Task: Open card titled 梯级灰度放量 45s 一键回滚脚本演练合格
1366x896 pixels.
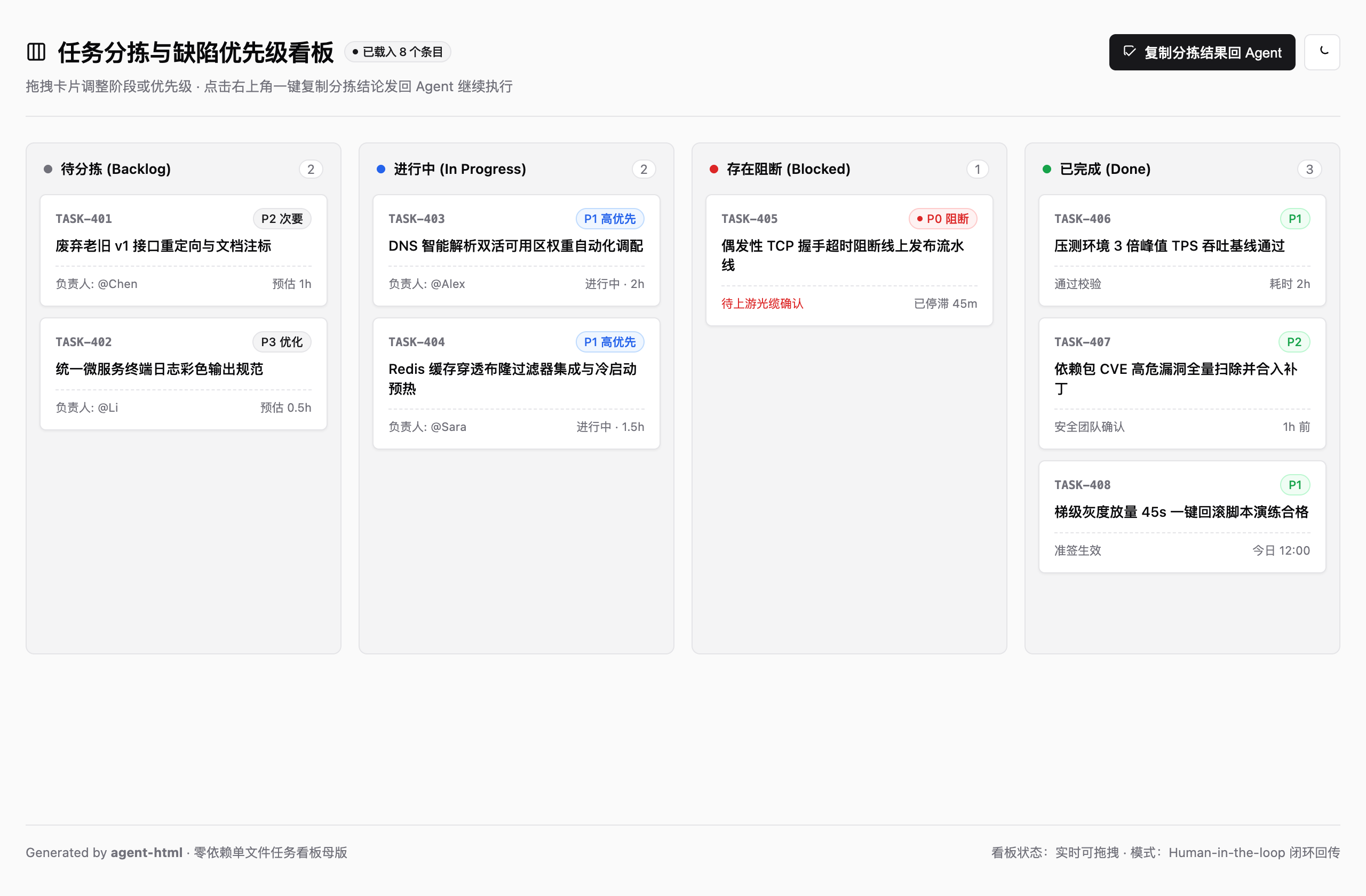Action: tap(1182, 516)
